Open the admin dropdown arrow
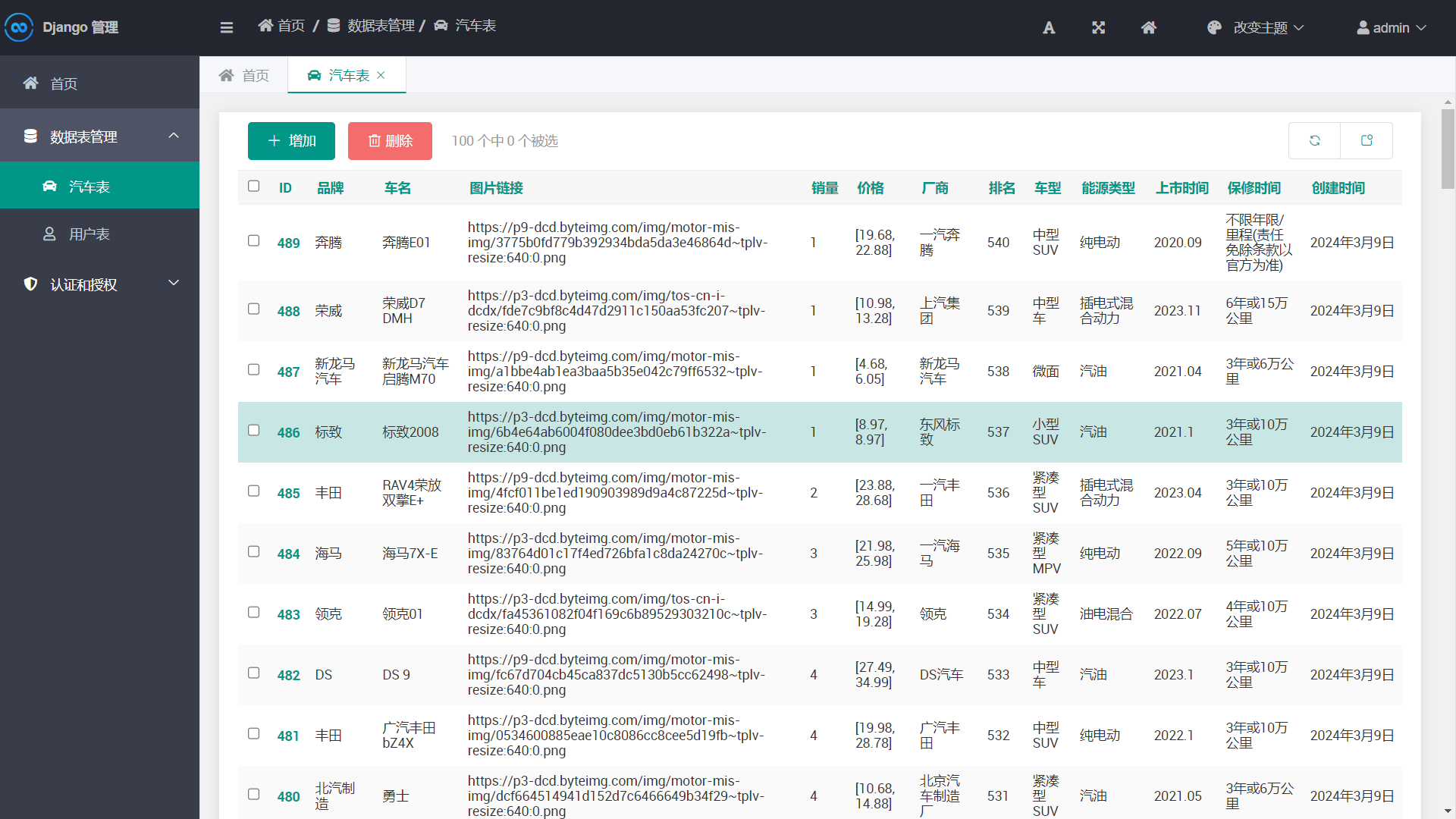Screen dimensions: 1456x819 (x=1421, y=28)
